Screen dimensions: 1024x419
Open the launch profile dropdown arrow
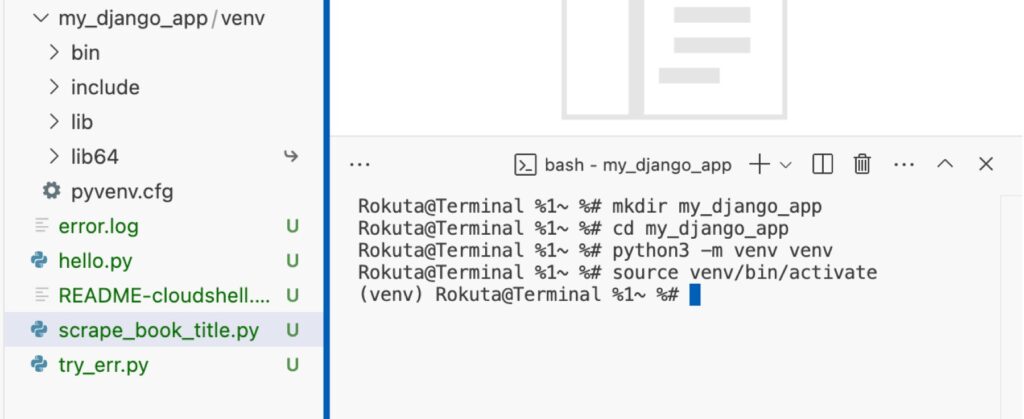(x=786, y=164)
